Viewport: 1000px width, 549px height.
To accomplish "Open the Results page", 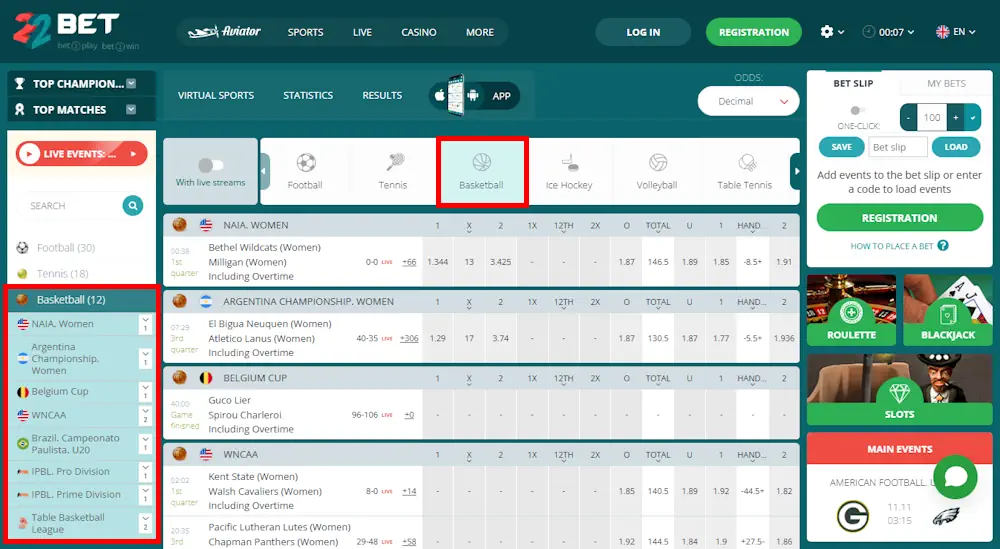I will [x=382, y=95].
